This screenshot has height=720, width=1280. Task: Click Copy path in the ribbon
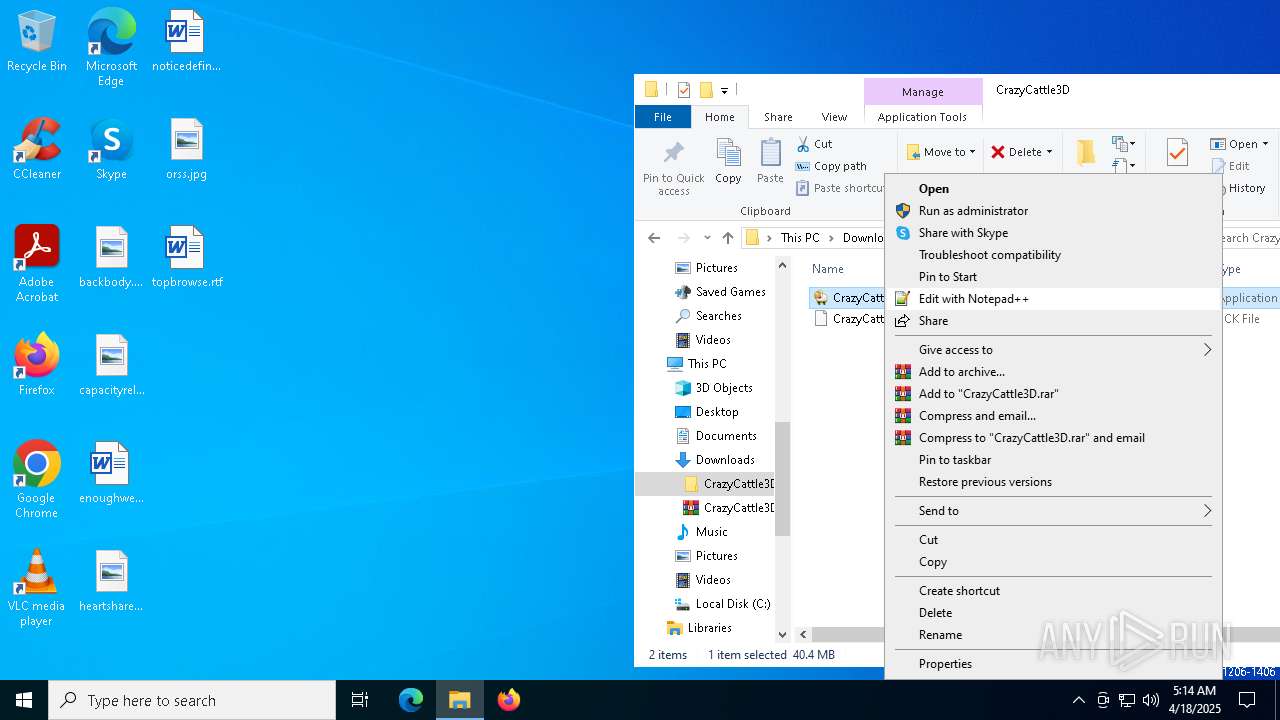click(831, 166)
